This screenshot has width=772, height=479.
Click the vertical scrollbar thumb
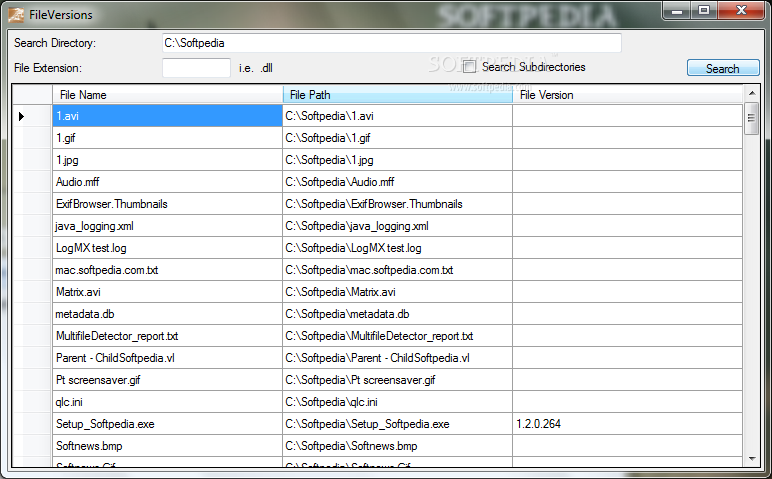click(751, 118)
